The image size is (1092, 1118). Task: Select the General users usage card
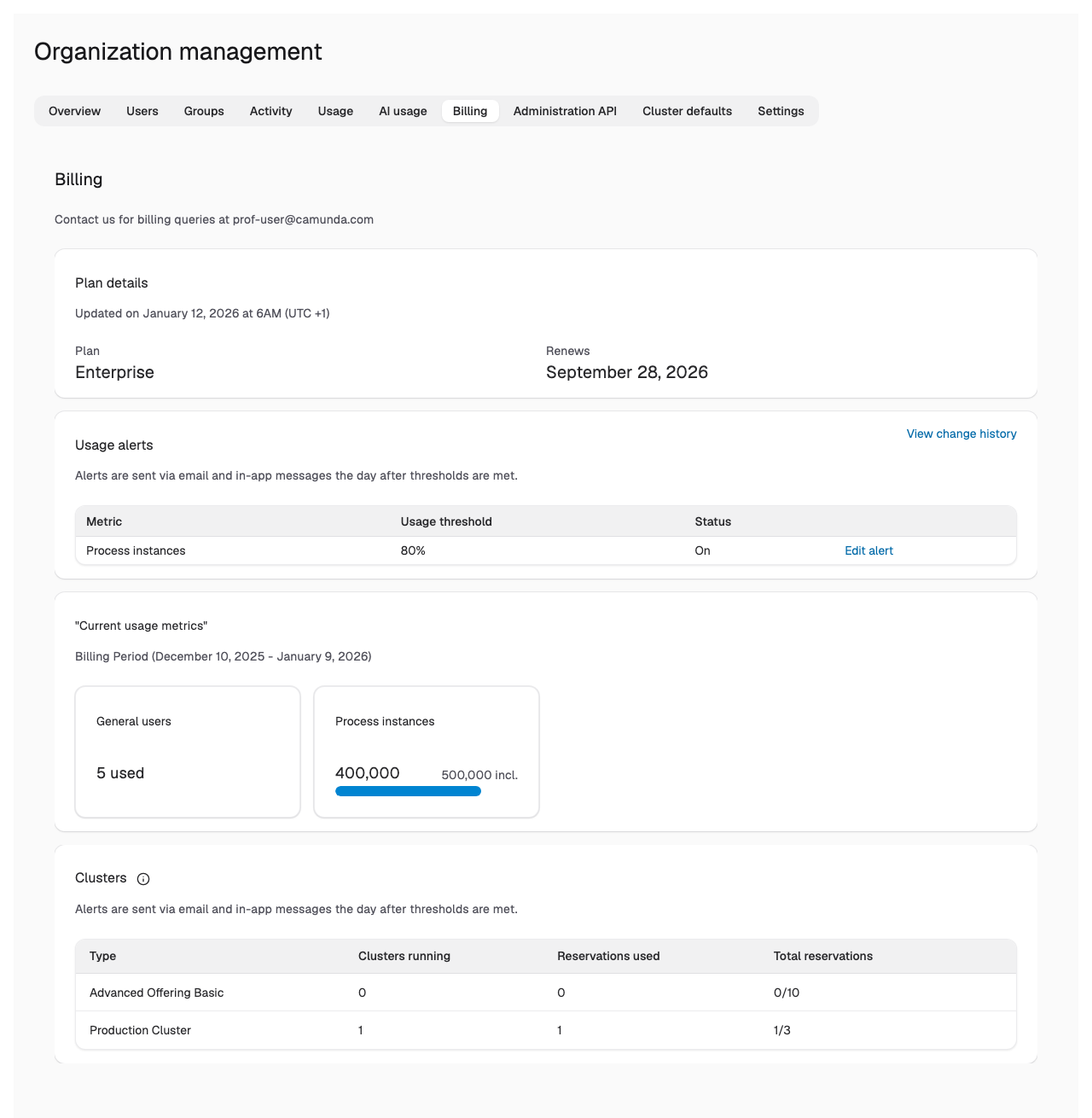(188, 752)
